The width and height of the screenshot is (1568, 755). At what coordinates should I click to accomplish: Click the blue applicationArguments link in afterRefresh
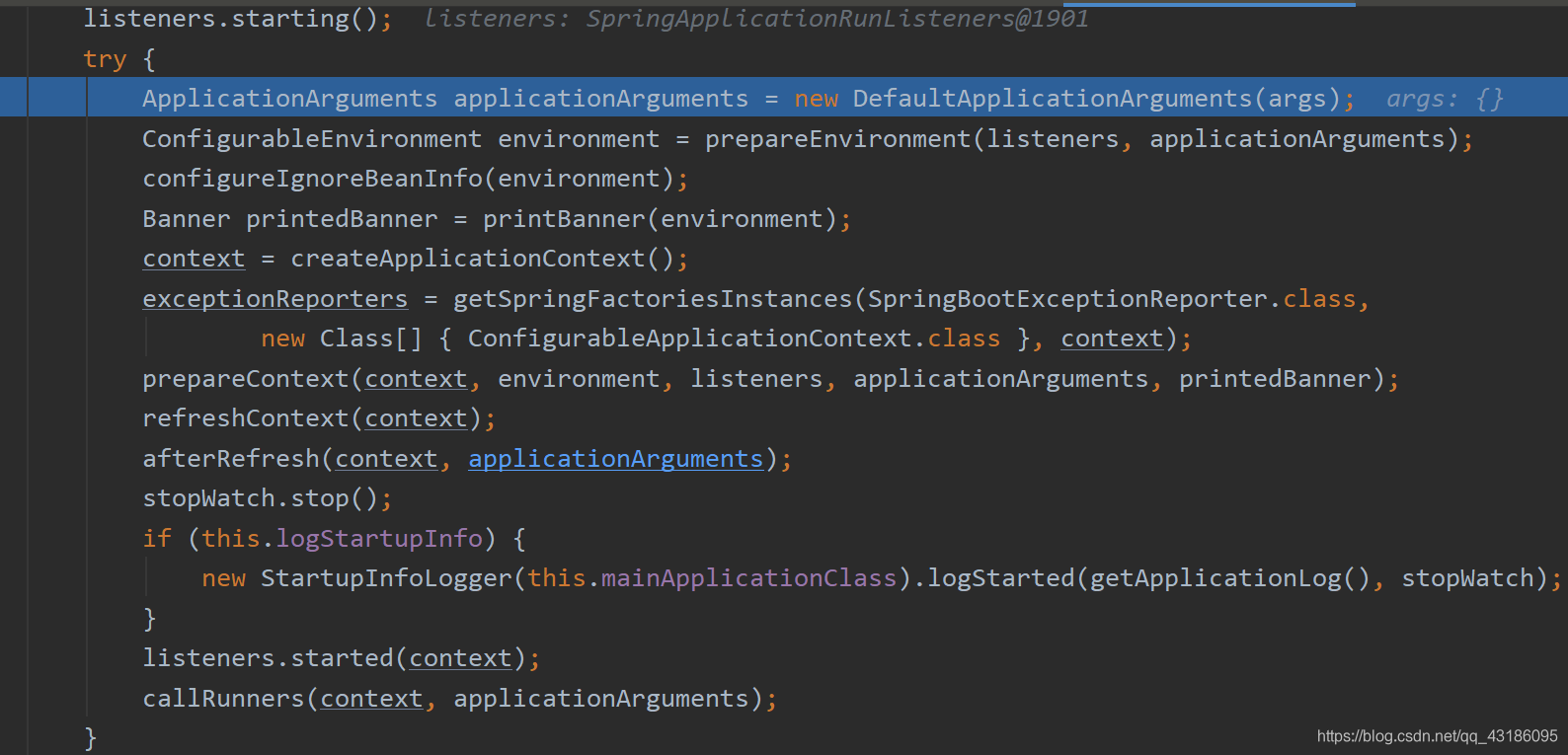[616, 459]
